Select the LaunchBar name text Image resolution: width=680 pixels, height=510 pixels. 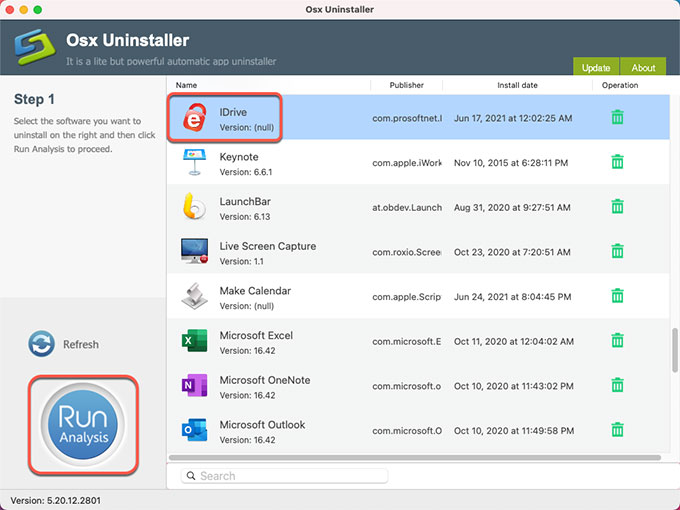245,201
